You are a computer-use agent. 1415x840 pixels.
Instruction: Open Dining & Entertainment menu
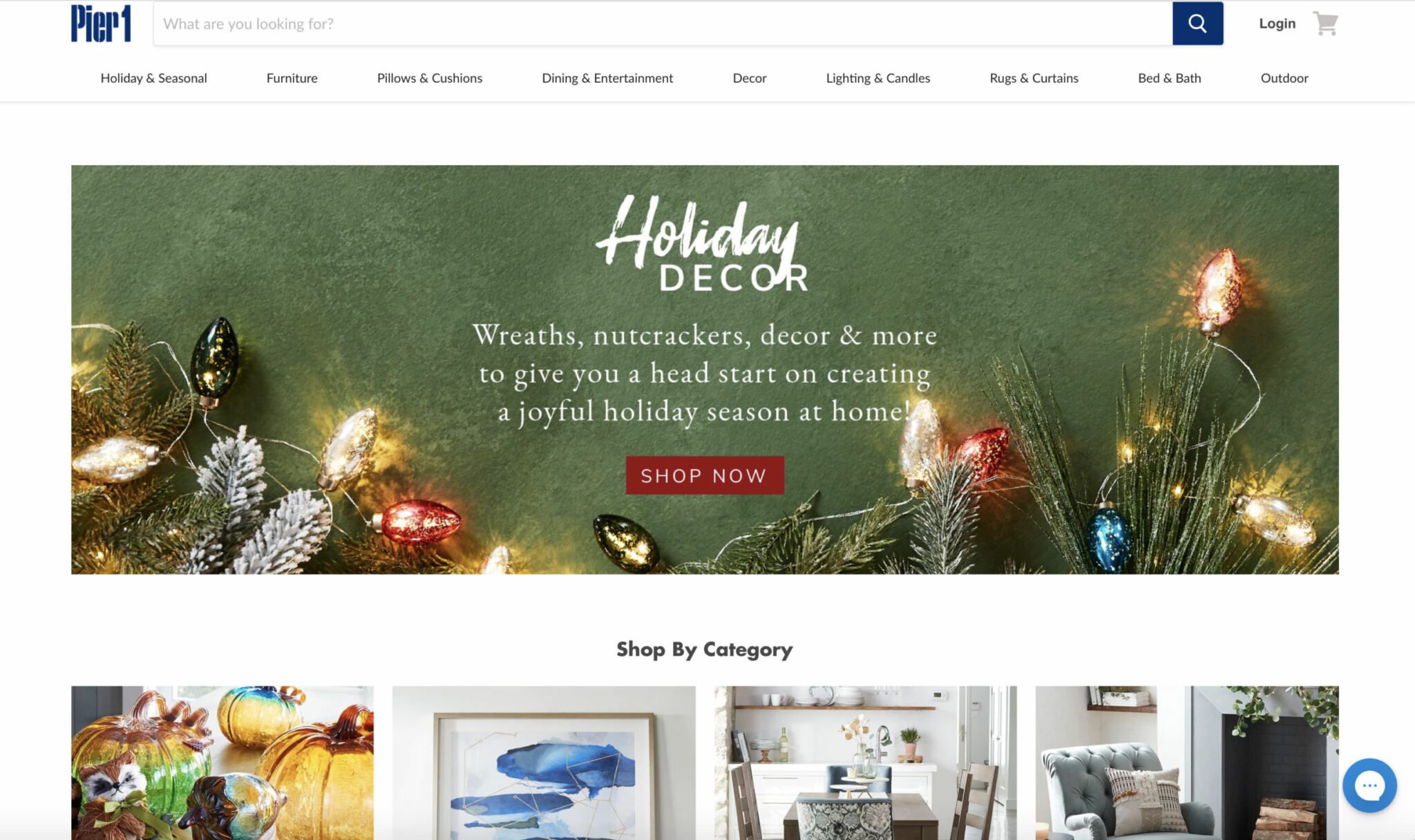[x=607, y=78]
